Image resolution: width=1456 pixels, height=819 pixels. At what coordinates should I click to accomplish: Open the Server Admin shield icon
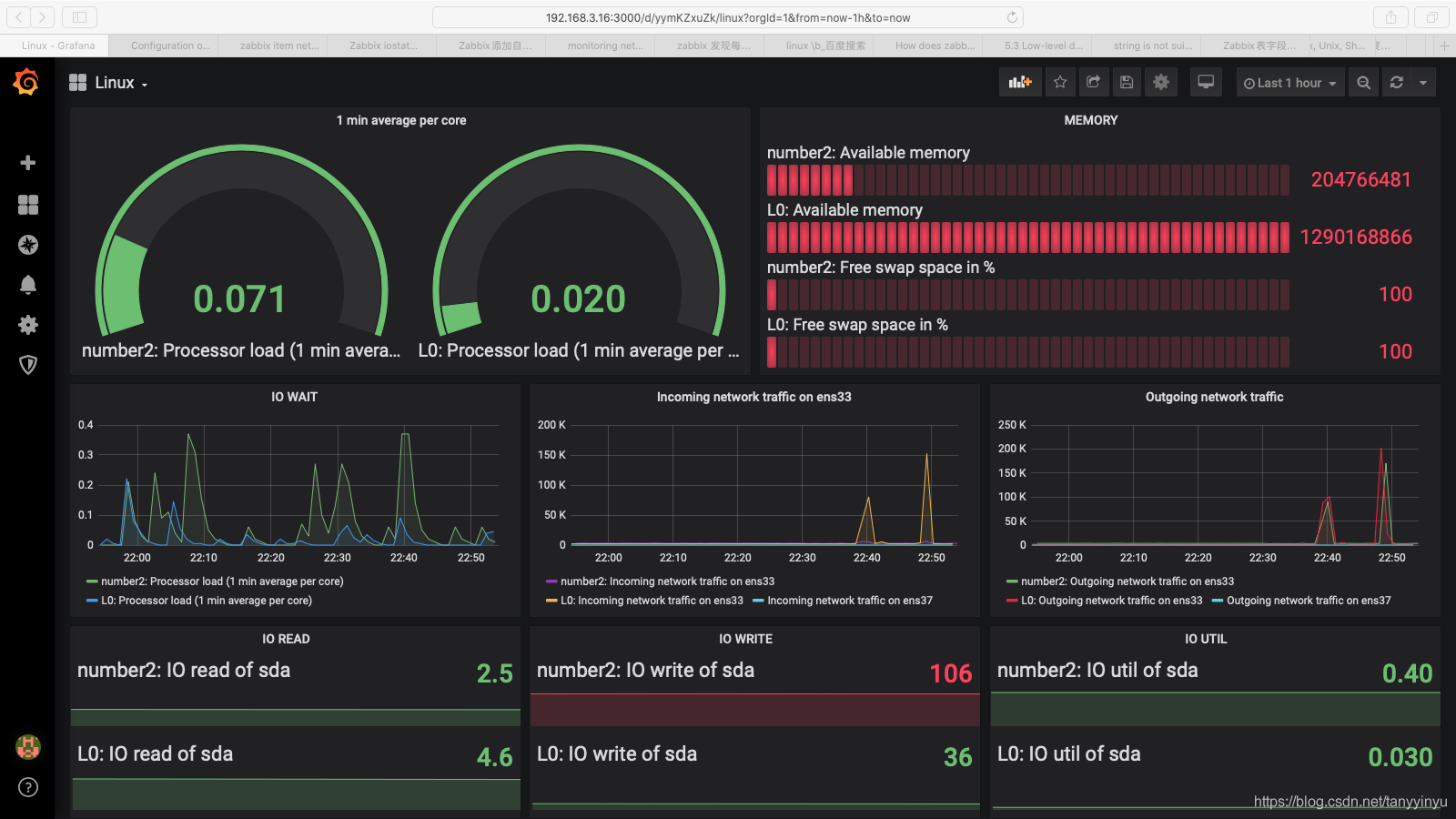(x=28, y=365)
